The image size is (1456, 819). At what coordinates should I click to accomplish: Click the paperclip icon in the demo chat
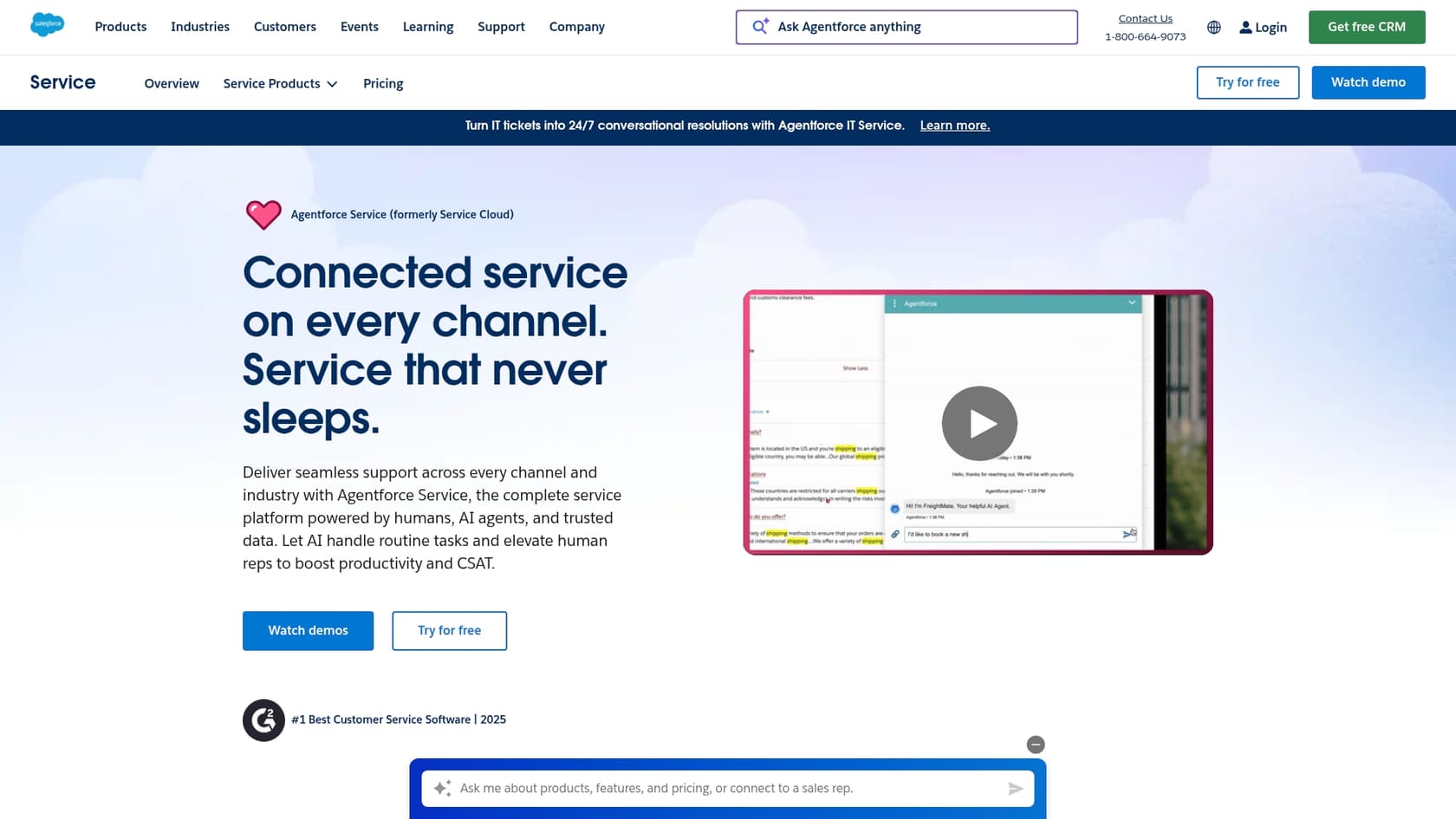pos(894,535)
